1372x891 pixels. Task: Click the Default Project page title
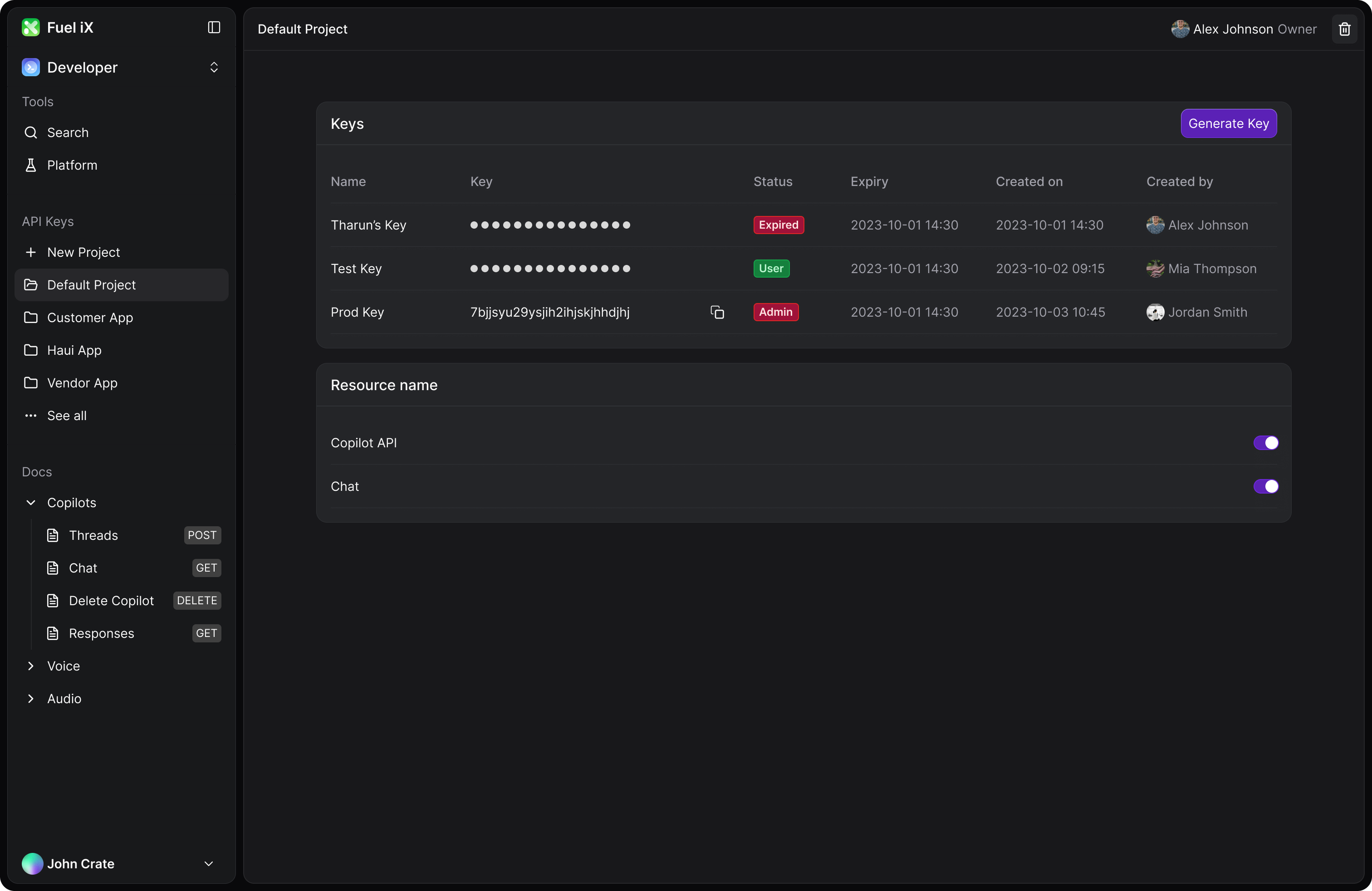[302, 29]
